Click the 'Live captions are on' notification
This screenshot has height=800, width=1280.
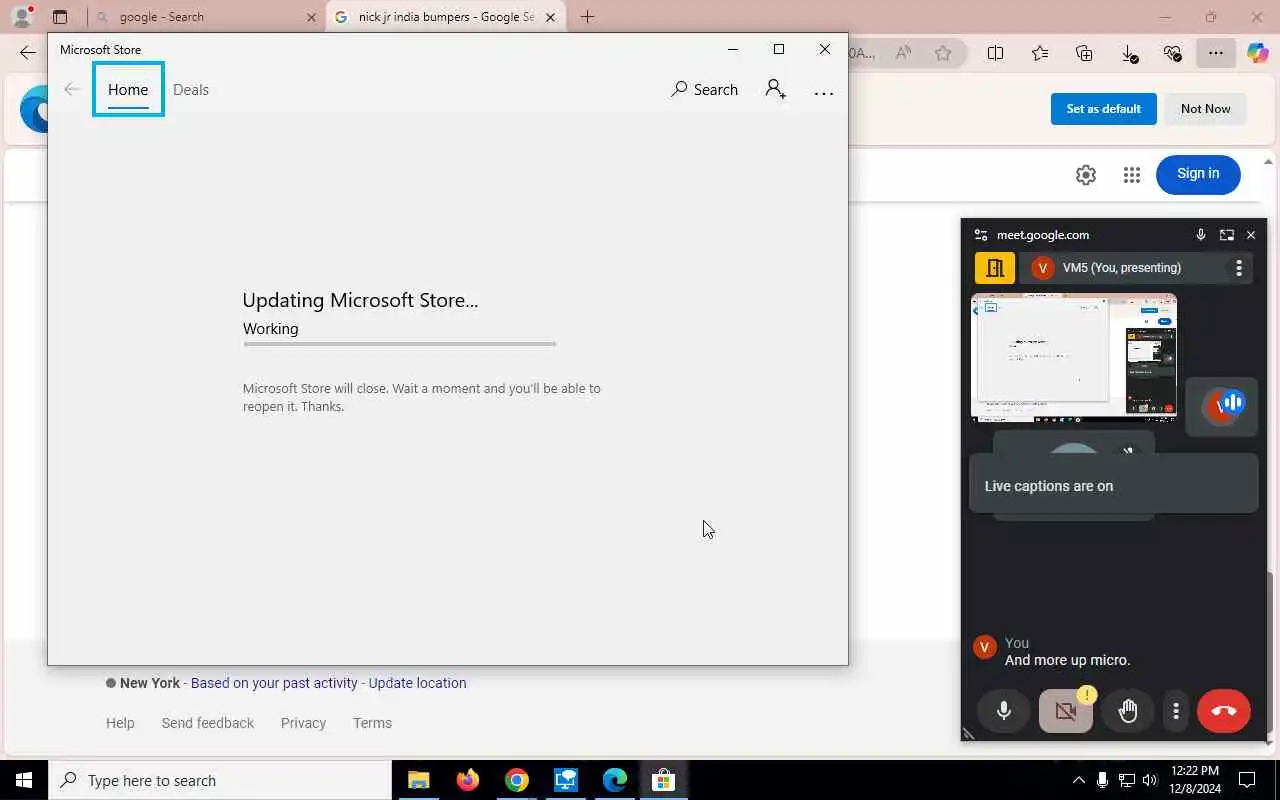pyautogui.click(x=1113, y=485)
